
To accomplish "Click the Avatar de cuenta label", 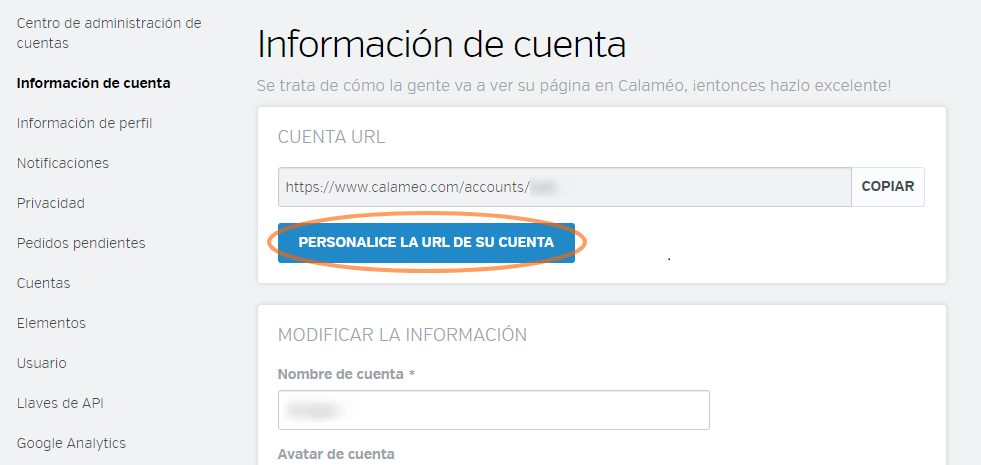I will tap(336, 454).
